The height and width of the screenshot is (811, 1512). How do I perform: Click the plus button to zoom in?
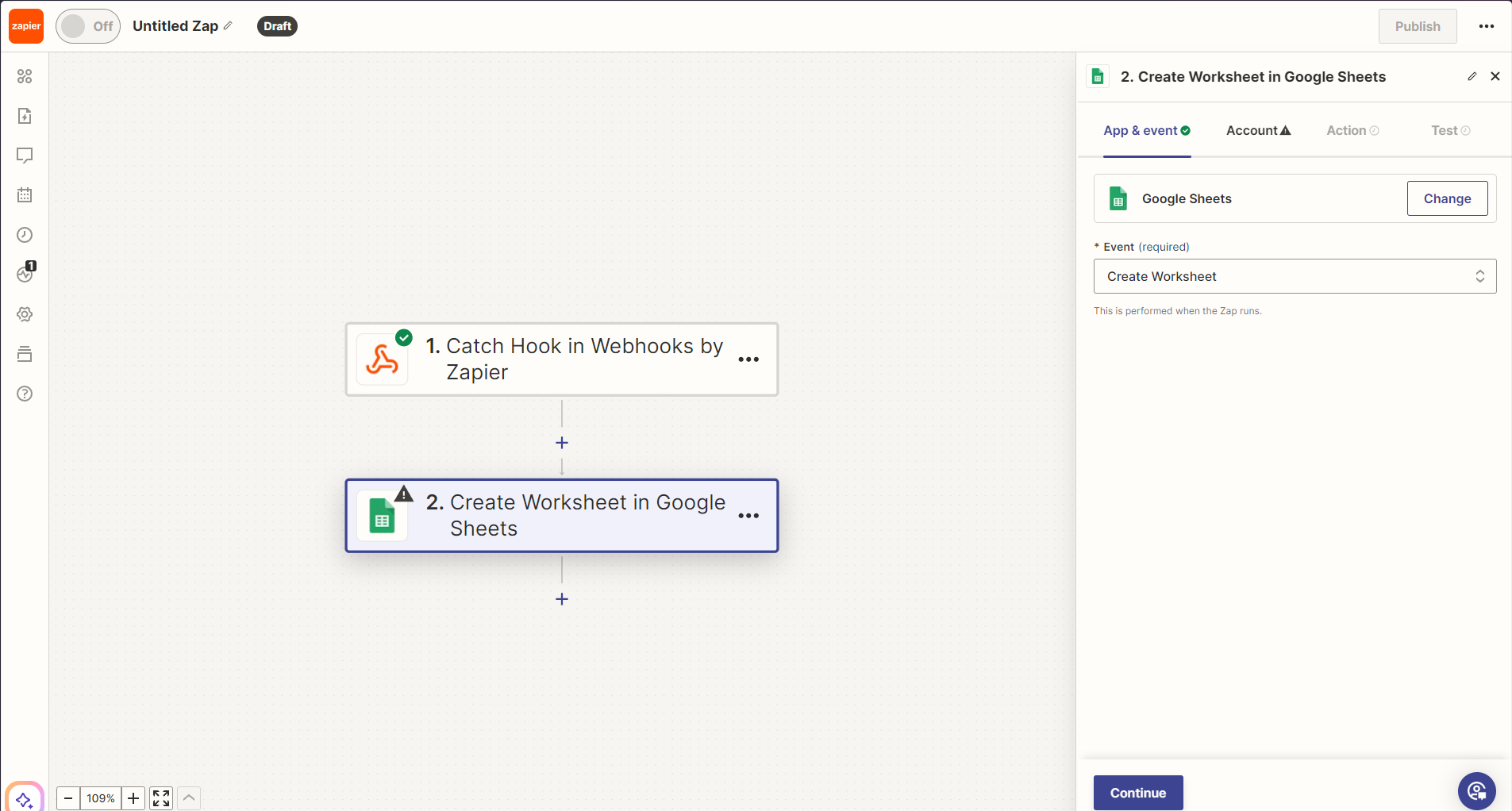click(x=133, y=798)
